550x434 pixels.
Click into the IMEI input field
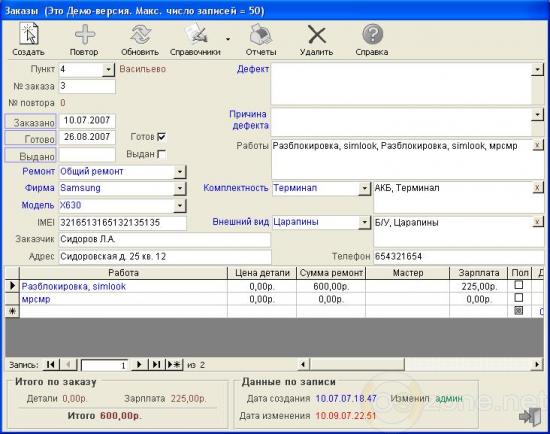(x=122, y=223)
